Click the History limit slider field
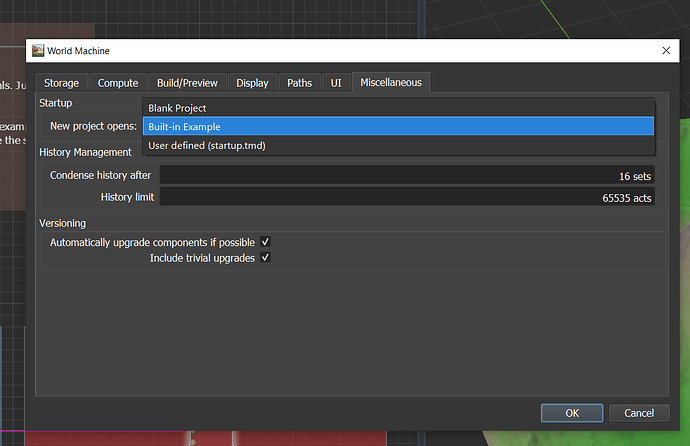The height and width of the screenshot is (446, 690). (407, 197)
